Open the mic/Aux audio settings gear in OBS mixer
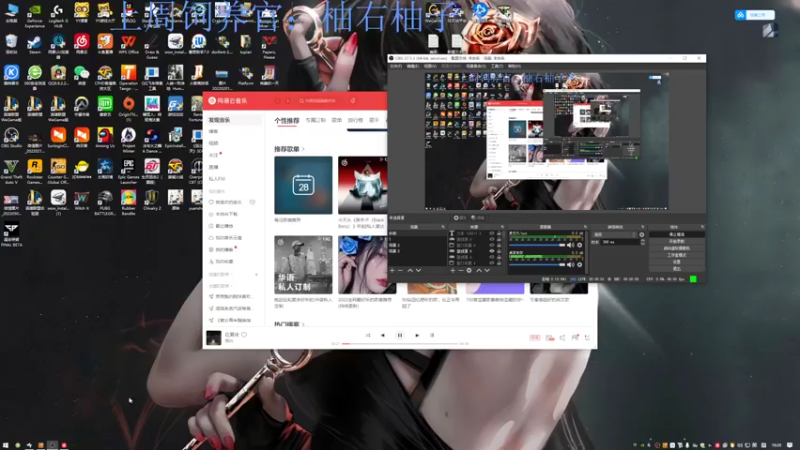 coord(580,245)
